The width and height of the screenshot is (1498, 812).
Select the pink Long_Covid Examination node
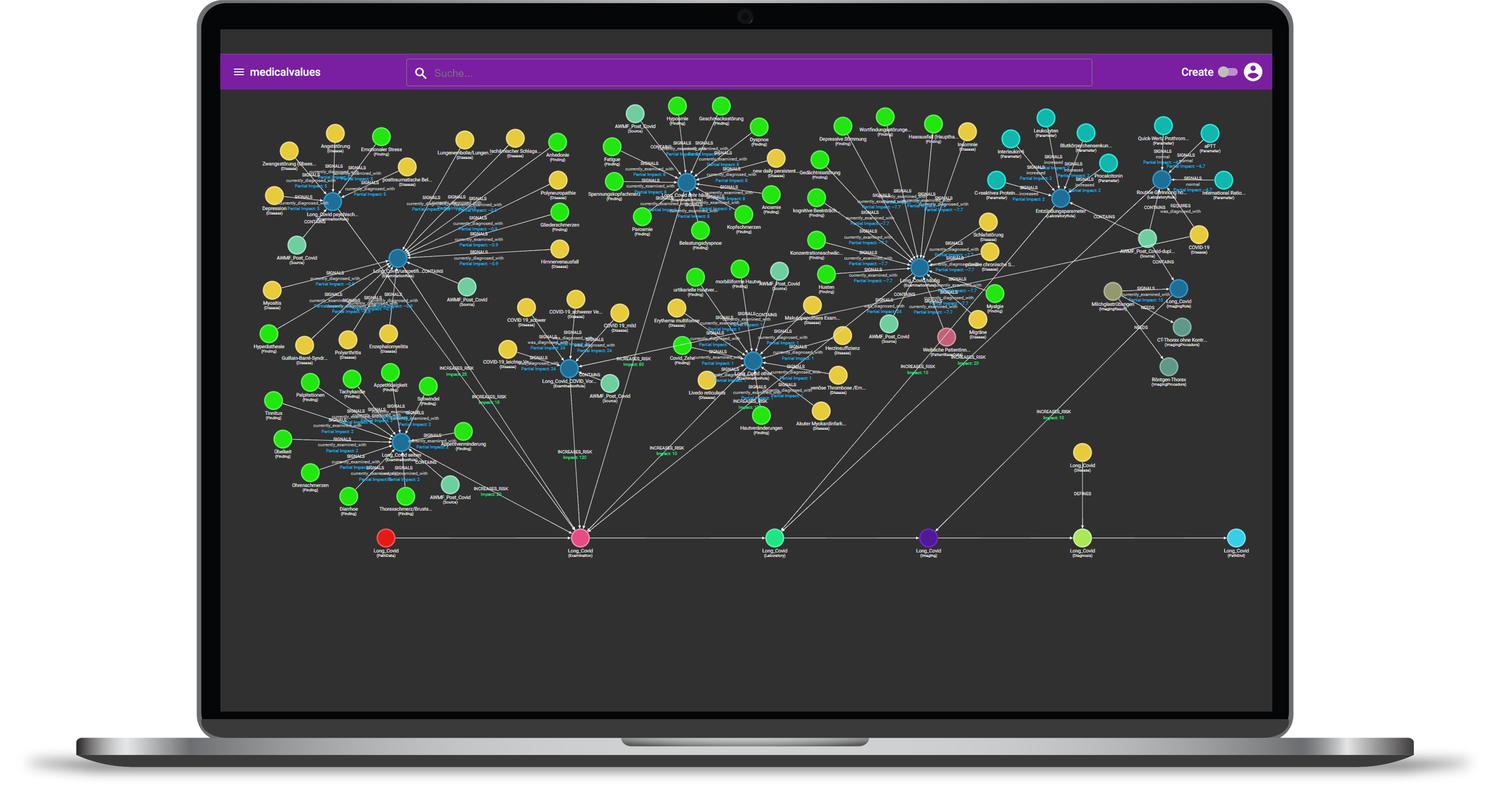point(580,538)
